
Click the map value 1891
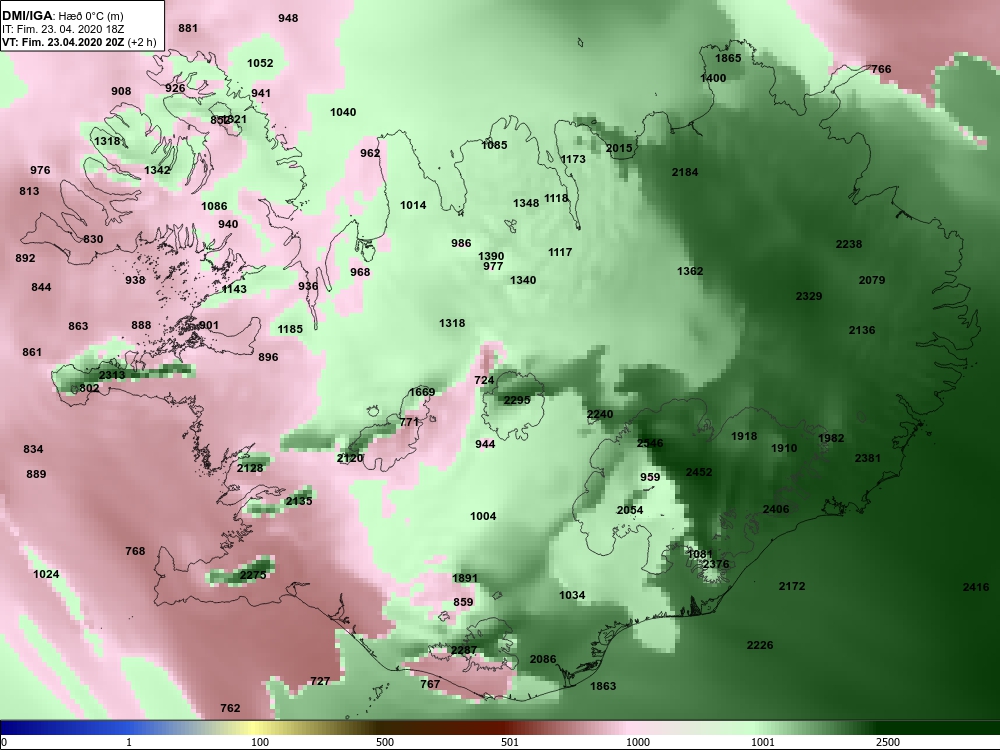(x=464, y=578)
